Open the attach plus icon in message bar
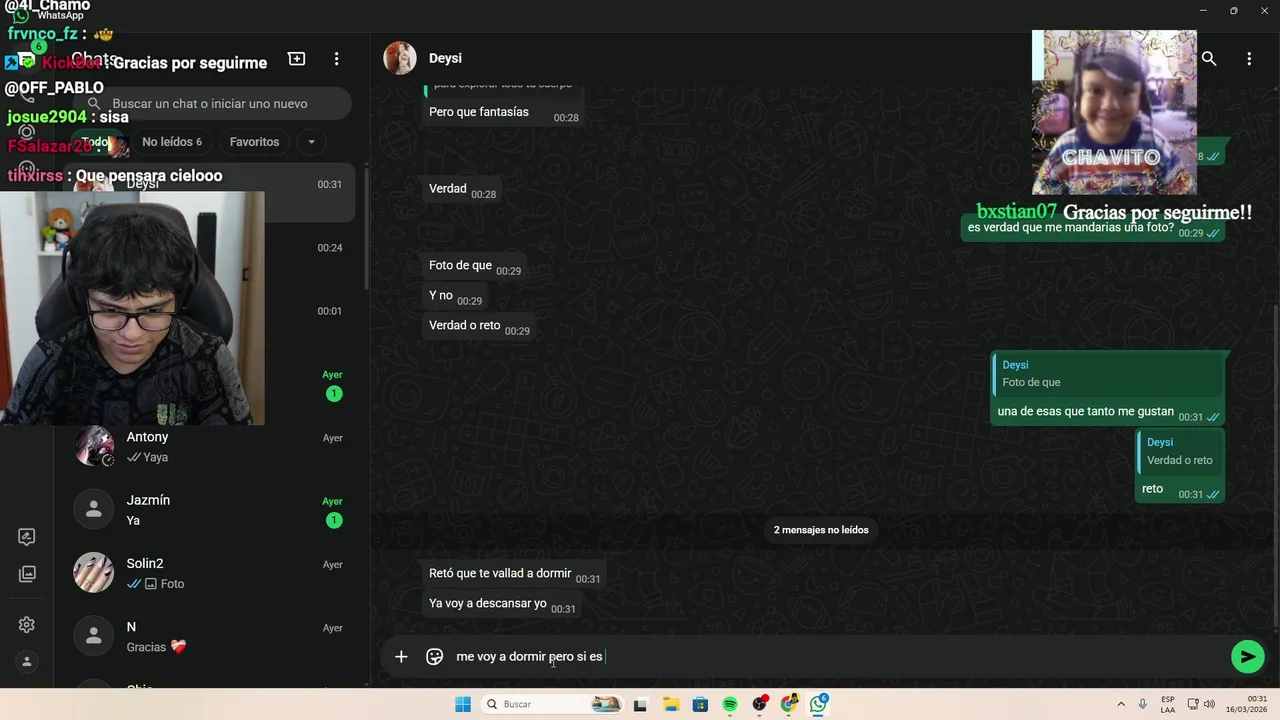This screenshot has width=1280, height=720. pyautogui.click(x=401, y=657)
